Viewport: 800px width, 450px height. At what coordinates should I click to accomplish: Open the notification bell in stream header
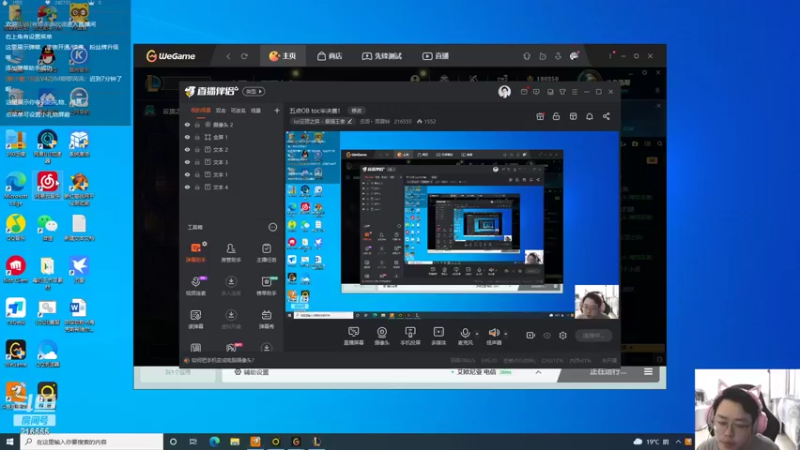pos(589,116)
